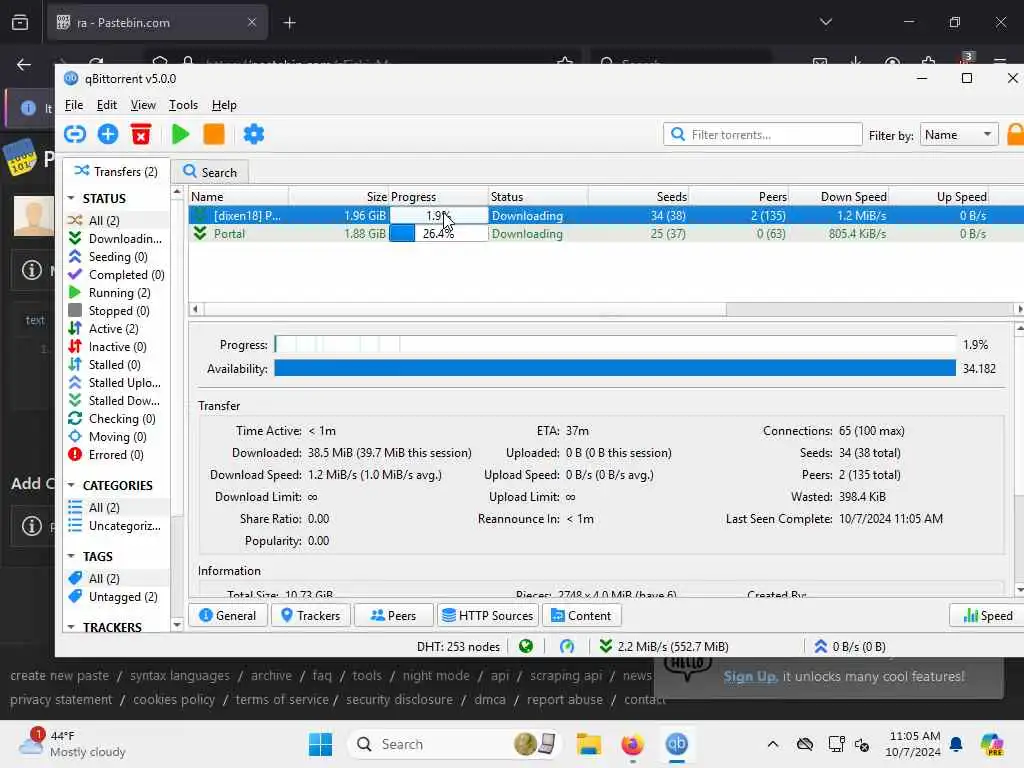Image resolution: width=1024 pixels, height=768 pixels.
Task: Select the Uncategorized category
Action: pyautogui.click(x=116, y=526)
